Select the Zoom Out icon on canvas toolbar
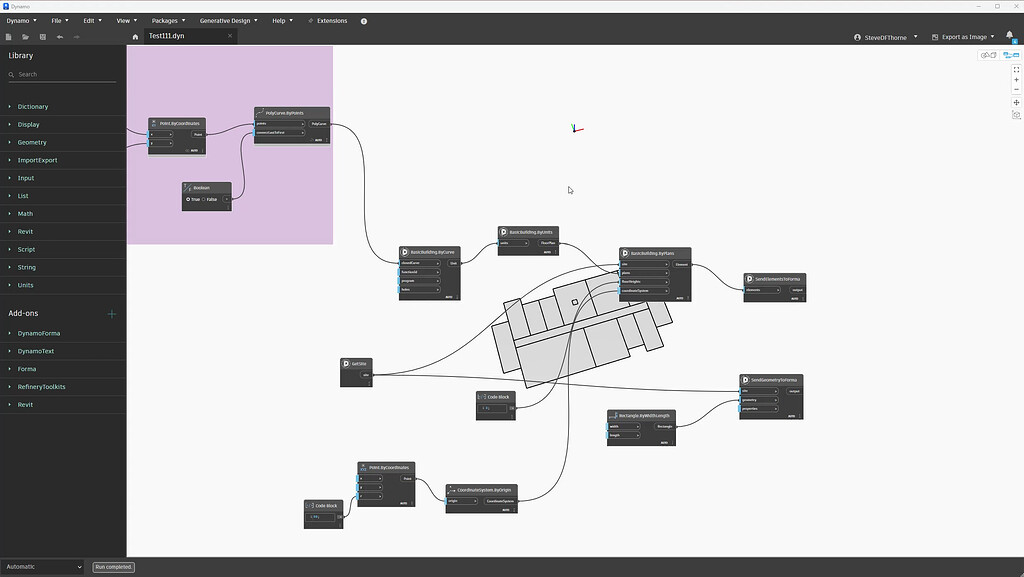 coord(1016,88)
